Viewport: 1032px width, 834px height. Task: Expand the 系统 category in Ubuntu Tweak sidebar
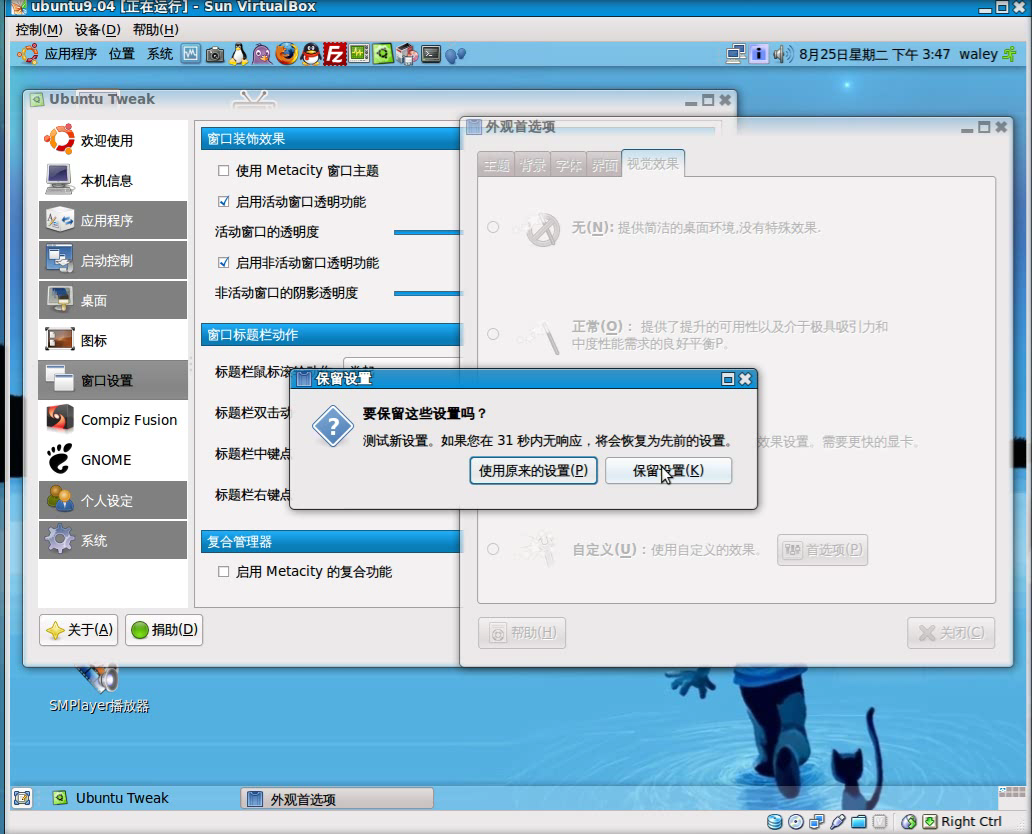113,540
